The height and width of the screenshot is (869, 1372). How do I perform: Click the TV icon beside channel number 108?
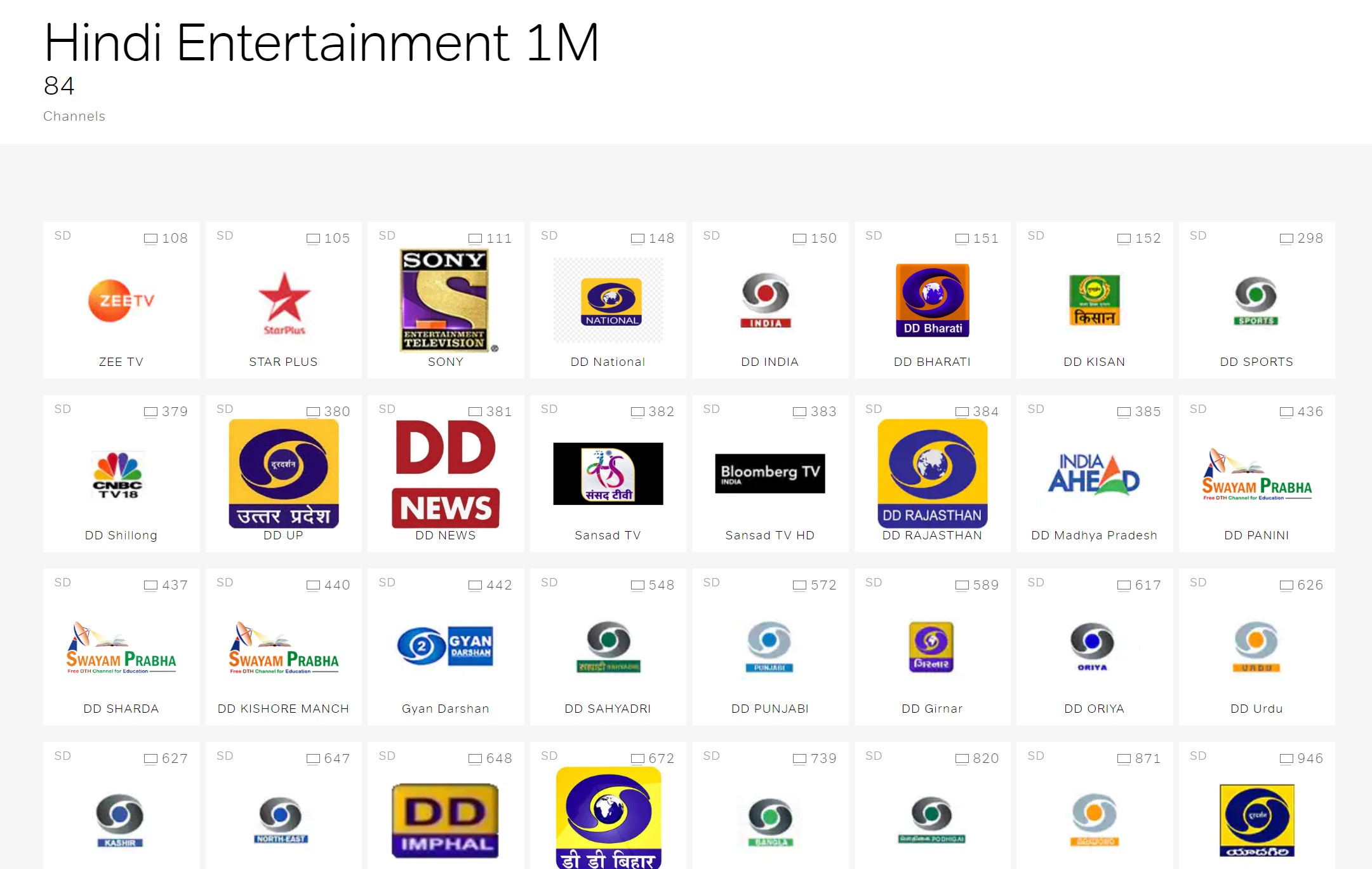pyautogui.click(x=150, y=238)
